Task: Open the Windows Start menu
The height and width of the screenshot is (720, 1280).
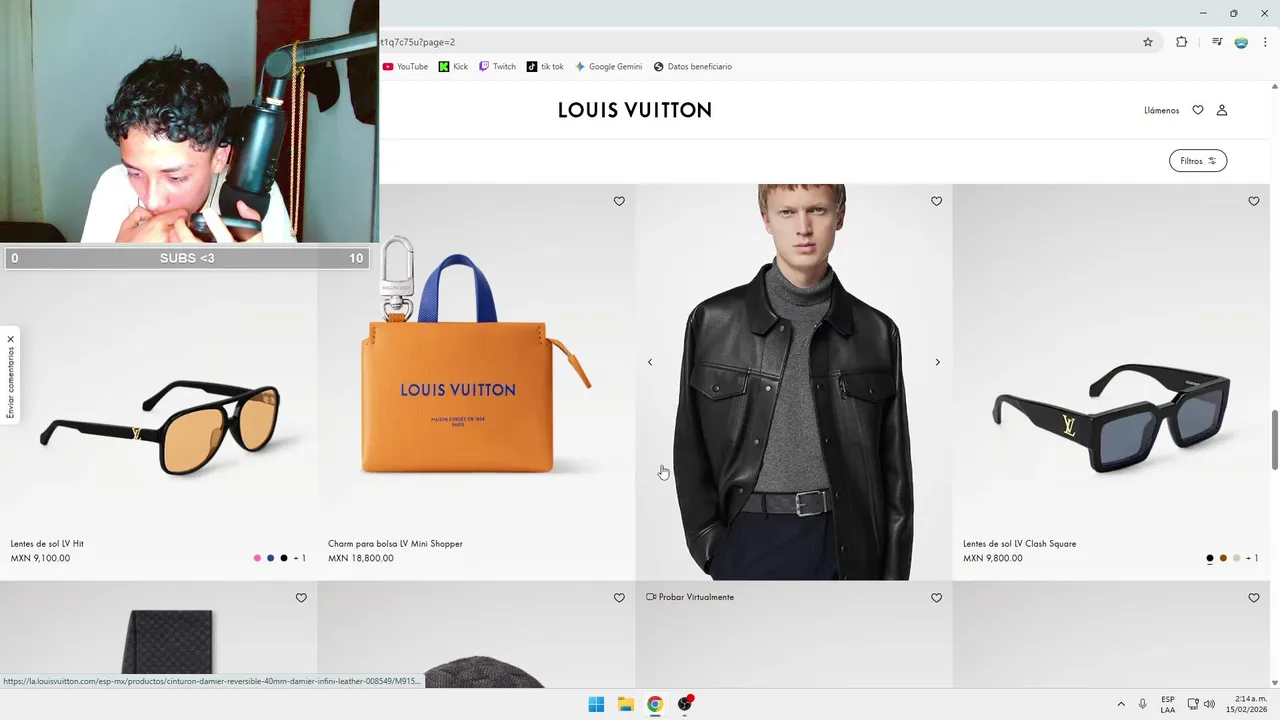Action: tap(596, 704)
